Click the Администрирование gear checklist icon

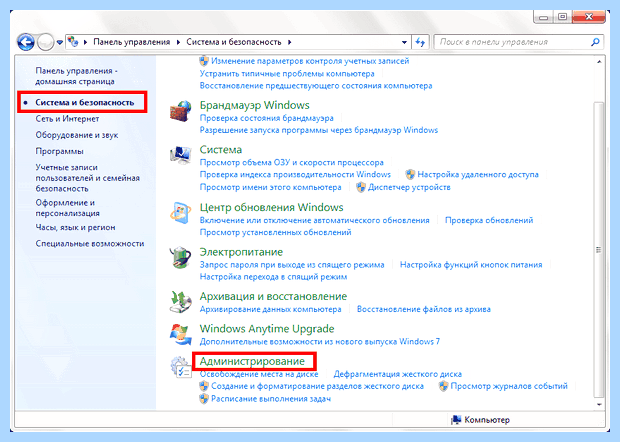181,367
